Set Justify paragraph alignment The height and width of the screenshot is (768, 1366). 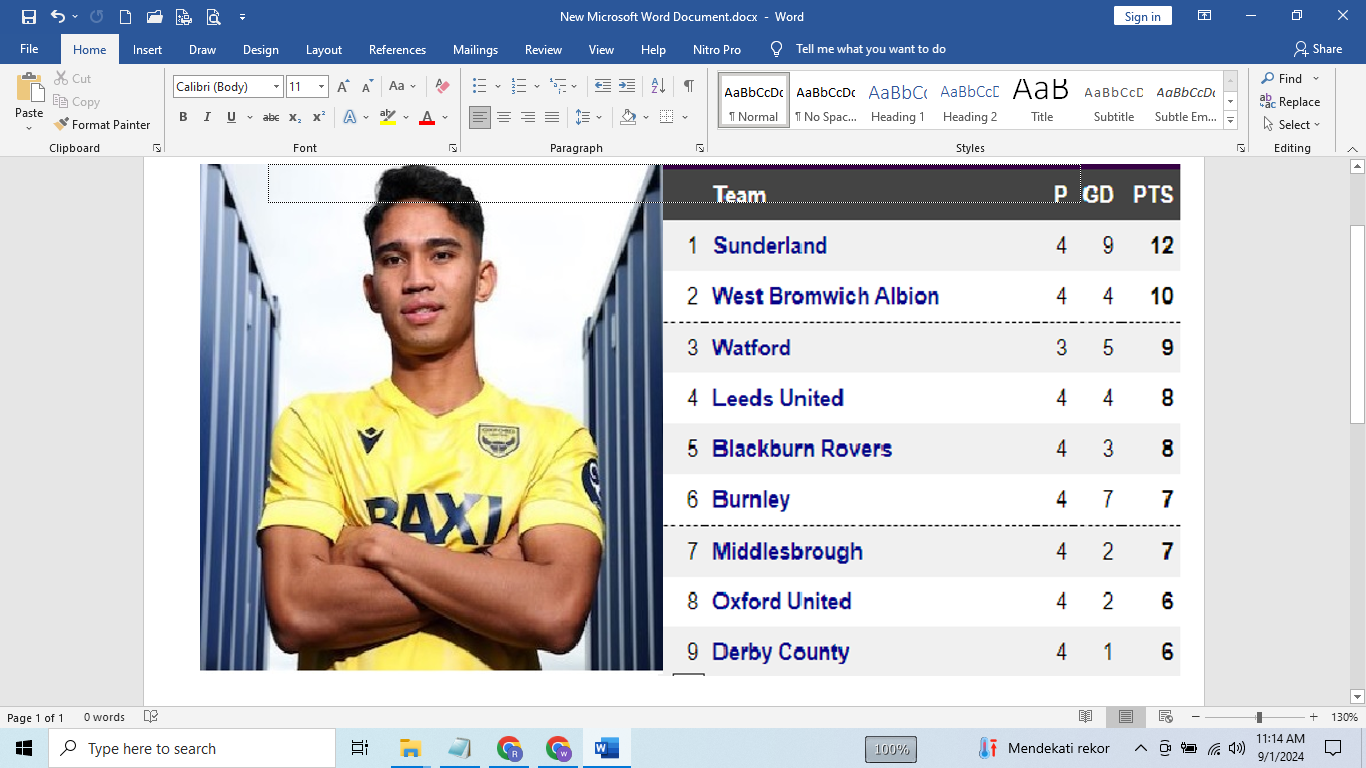tap(552, 118)
